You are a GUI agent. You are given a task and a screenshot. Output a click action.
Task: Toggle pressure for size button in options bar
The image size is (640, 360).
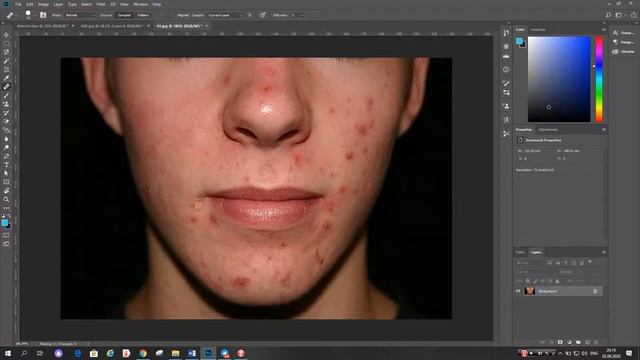coord(263,15)
